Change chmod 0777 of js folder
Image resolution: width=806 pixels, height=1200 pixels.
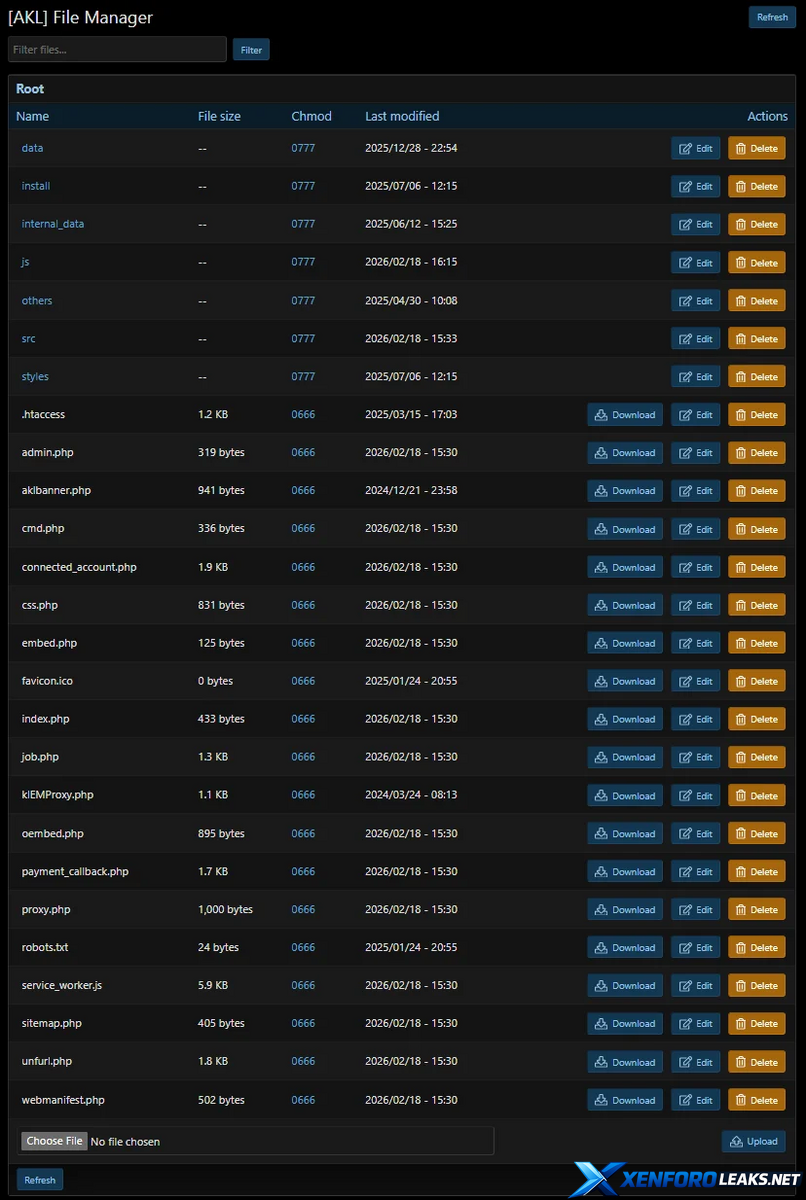pos(303,262)
